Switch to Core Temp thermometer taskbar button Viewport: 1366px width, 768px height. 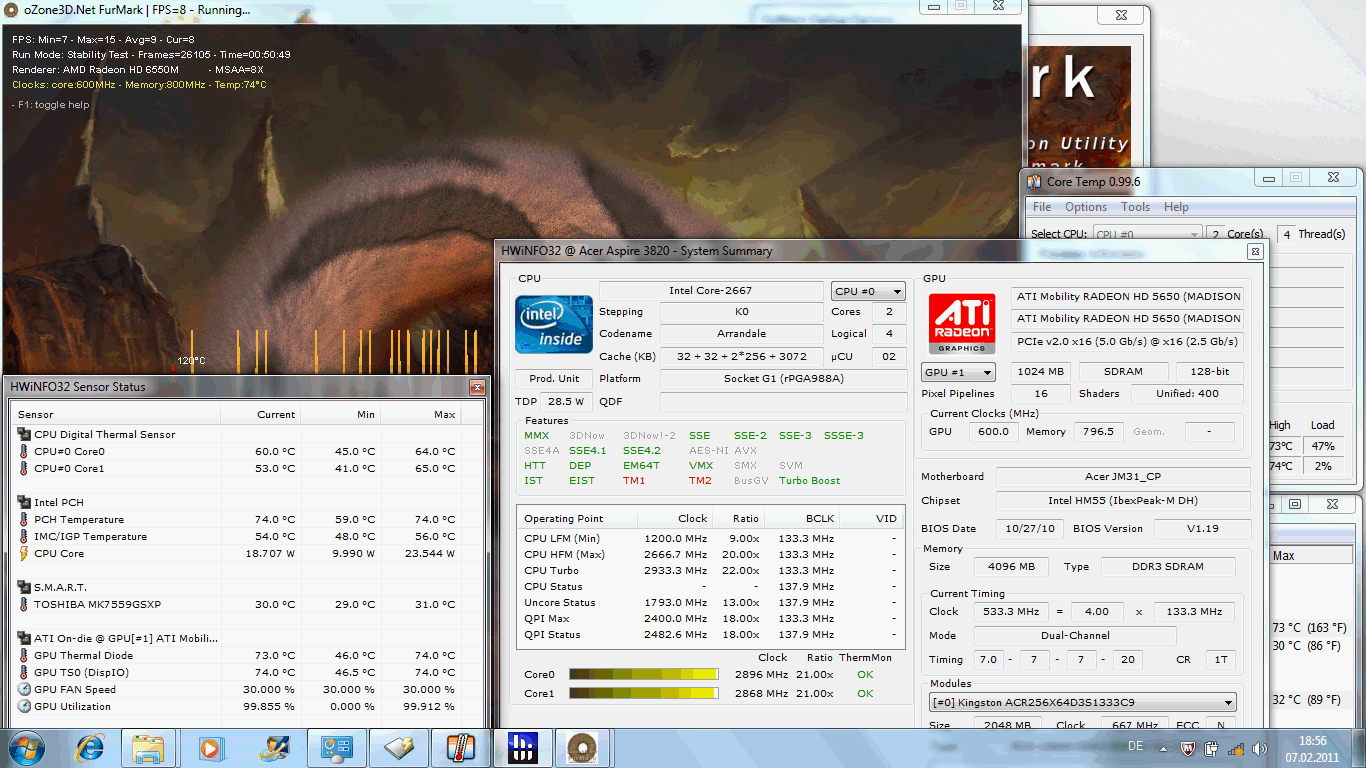pyautogui.click(x=461, y=748)
